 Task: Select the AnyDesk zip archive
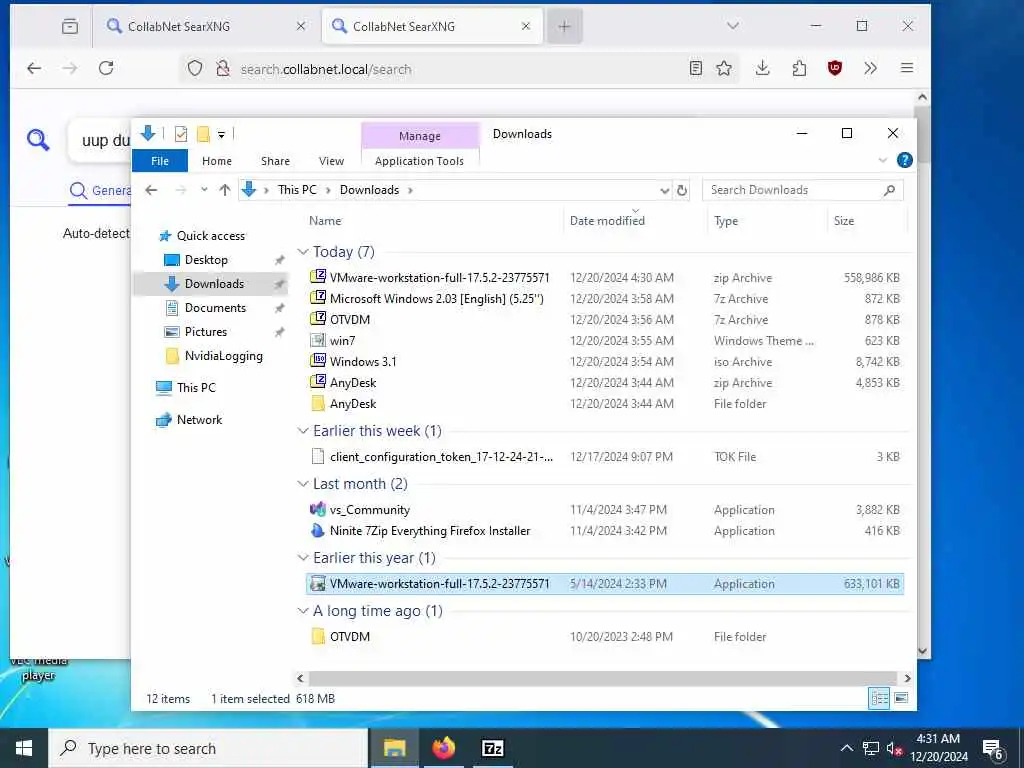(x=604, y=383)
